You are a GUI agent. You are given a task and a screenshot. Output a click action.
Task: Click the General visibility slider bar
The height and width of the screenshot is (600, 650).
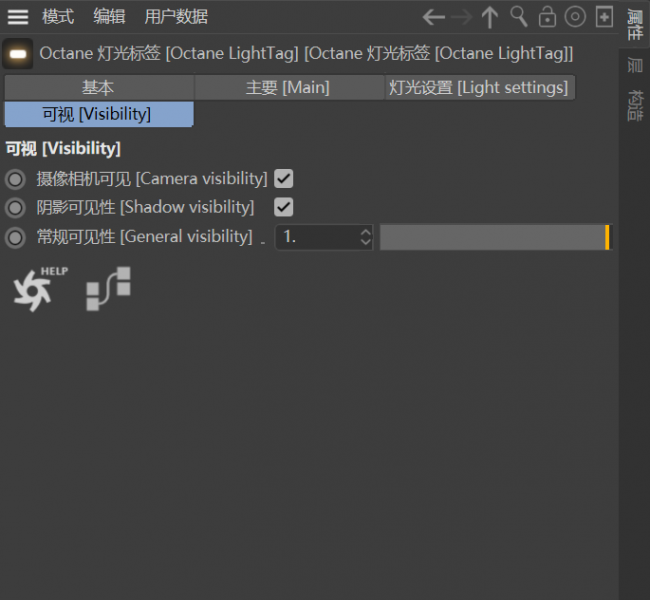[496, 237]
